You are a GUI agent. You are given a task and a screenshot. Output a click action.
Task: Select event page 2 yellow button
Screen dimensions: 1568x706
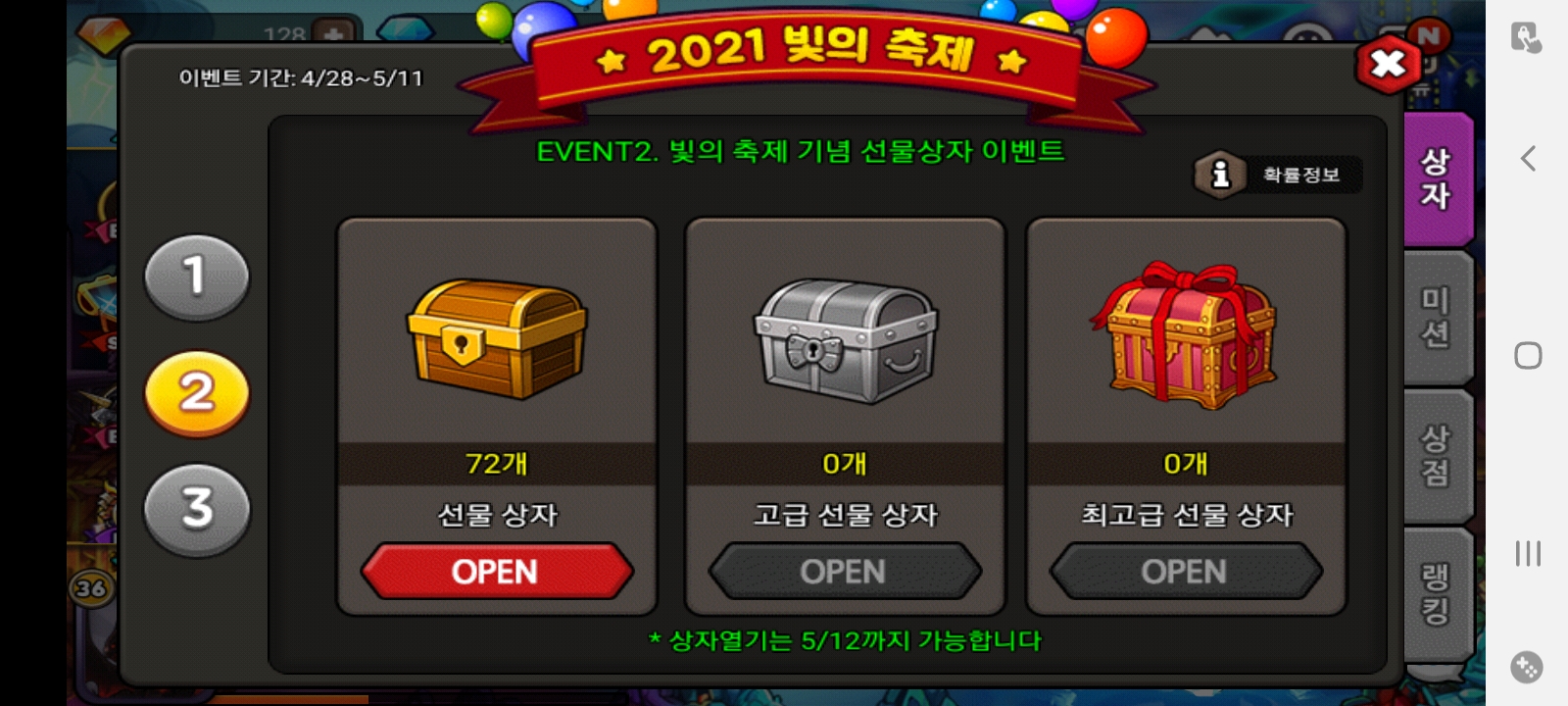tap(197, 393)
